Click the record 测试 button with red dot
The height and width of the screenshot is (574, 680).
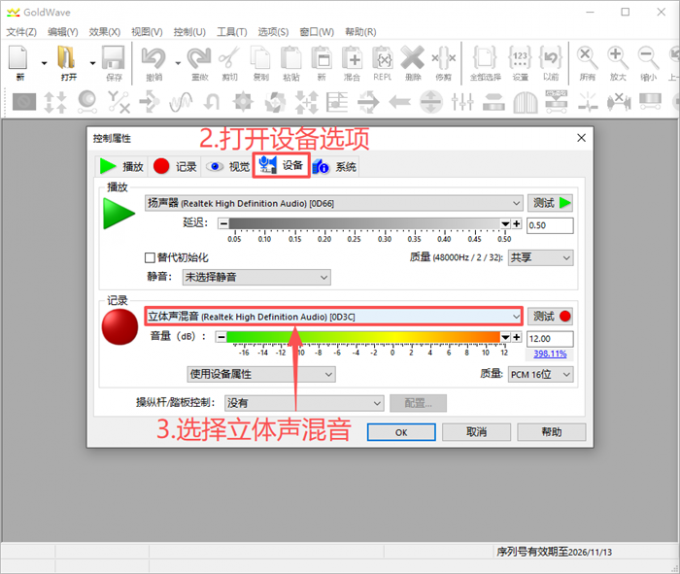point(550,316)
